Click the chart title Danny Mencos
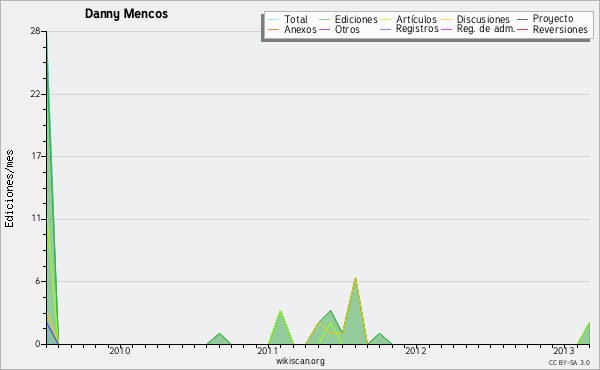Screen dimensions: 600x370 (126, 14)
